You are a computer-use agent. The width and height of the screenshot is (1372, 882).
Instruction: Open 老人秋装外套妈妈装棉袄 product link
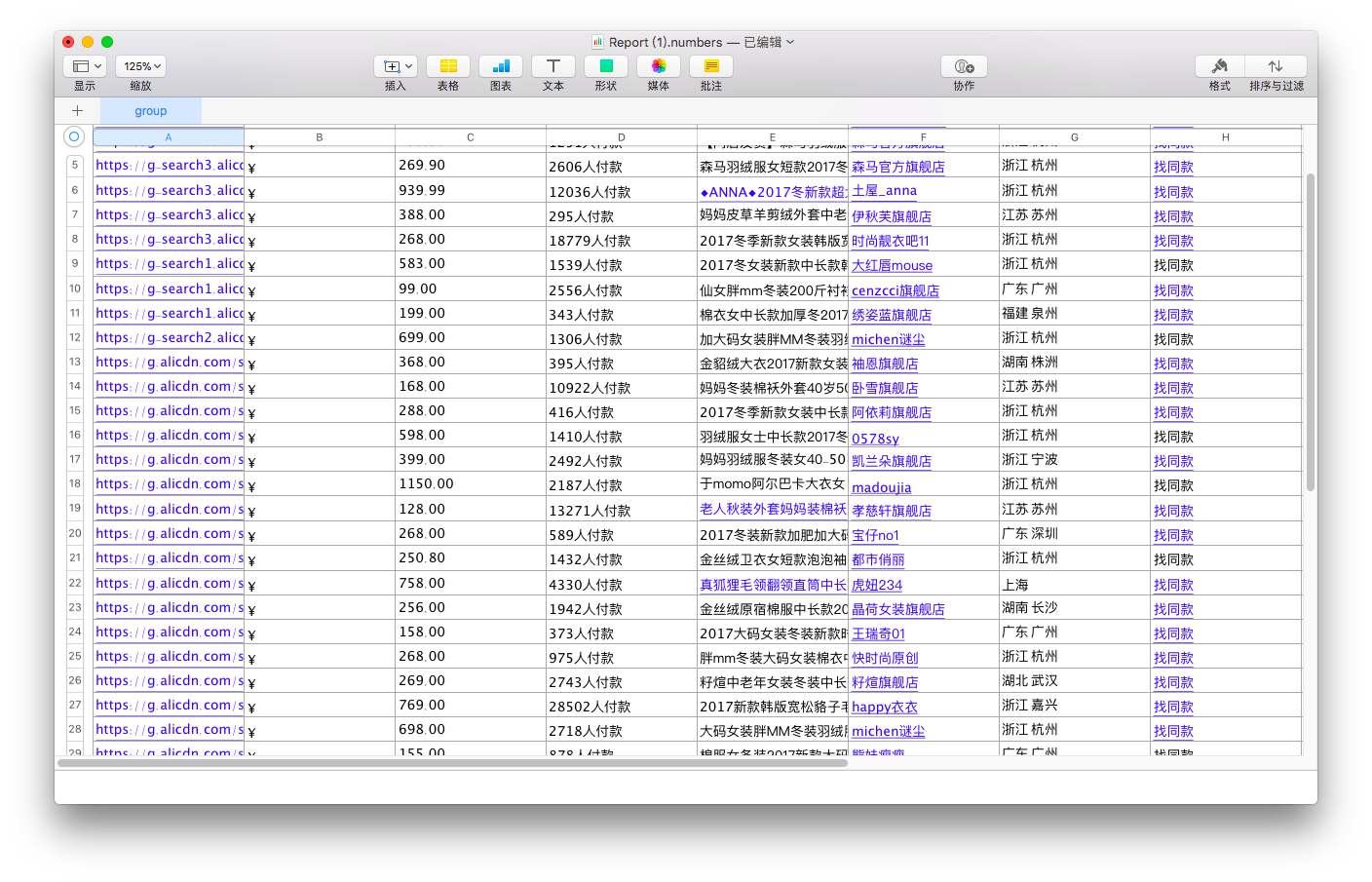pos(773,509)
